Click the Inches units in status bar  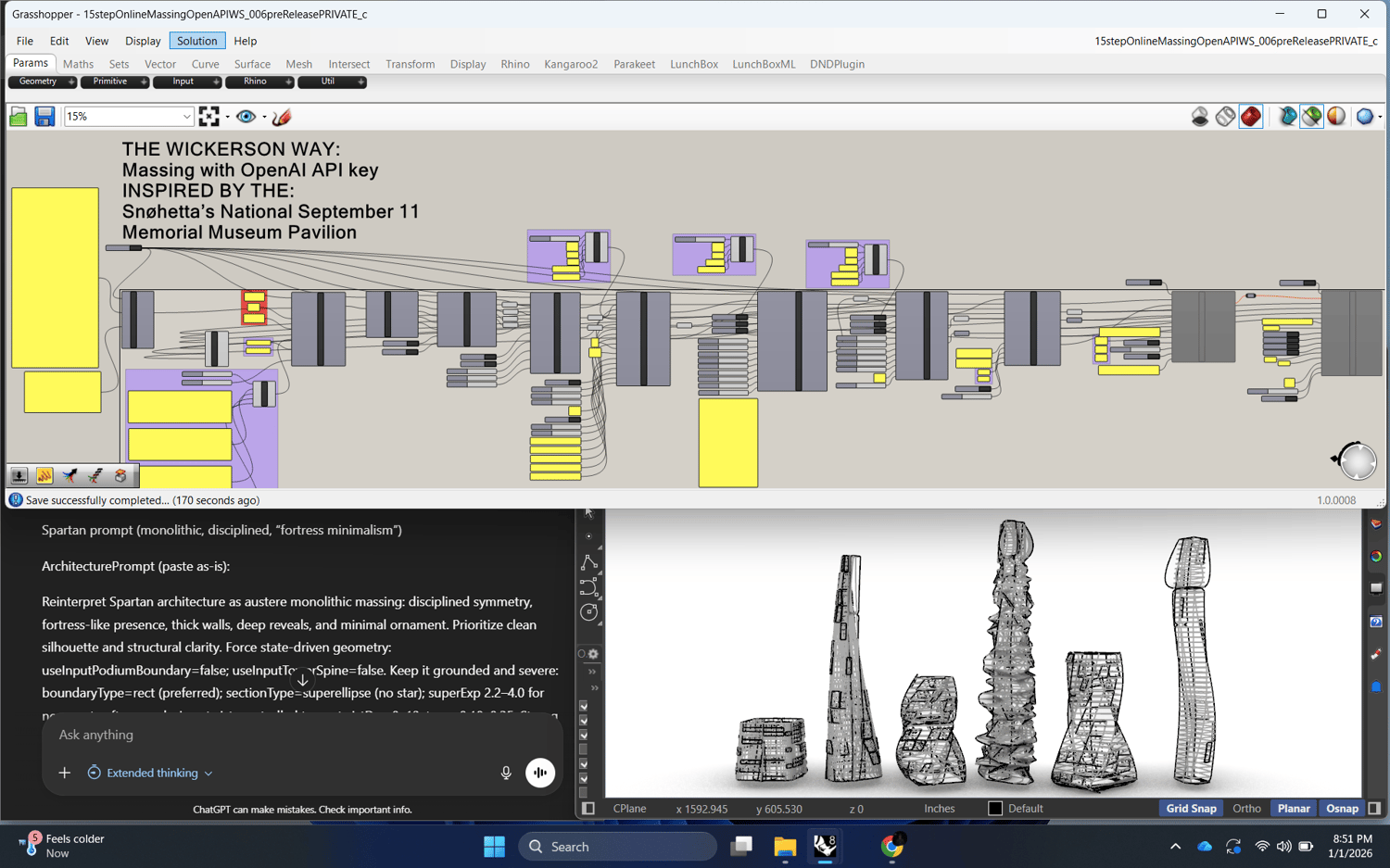tap(939, 809)
